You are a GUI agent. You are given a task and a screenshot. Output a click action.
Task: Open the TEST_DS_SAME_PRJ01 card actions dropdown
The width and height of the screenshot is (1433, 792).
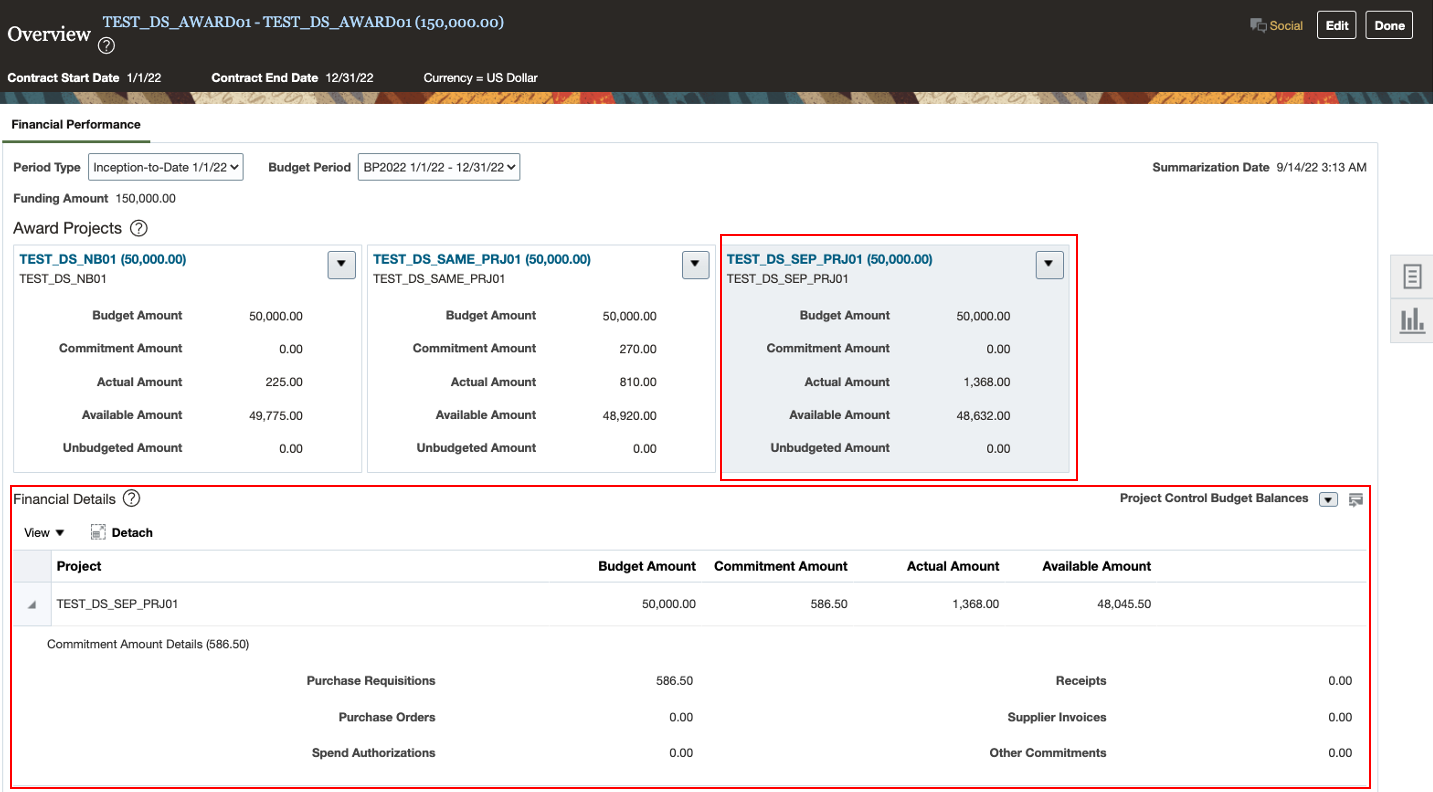click(695, 265)
